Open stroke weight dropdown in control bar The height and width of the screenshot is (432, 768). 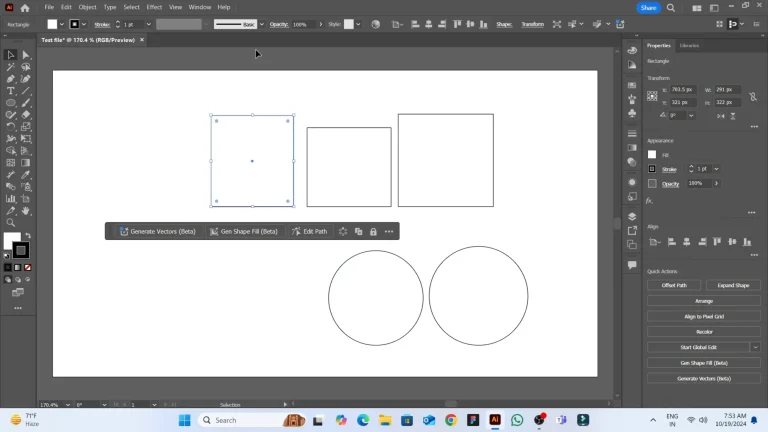coord(148,24)
